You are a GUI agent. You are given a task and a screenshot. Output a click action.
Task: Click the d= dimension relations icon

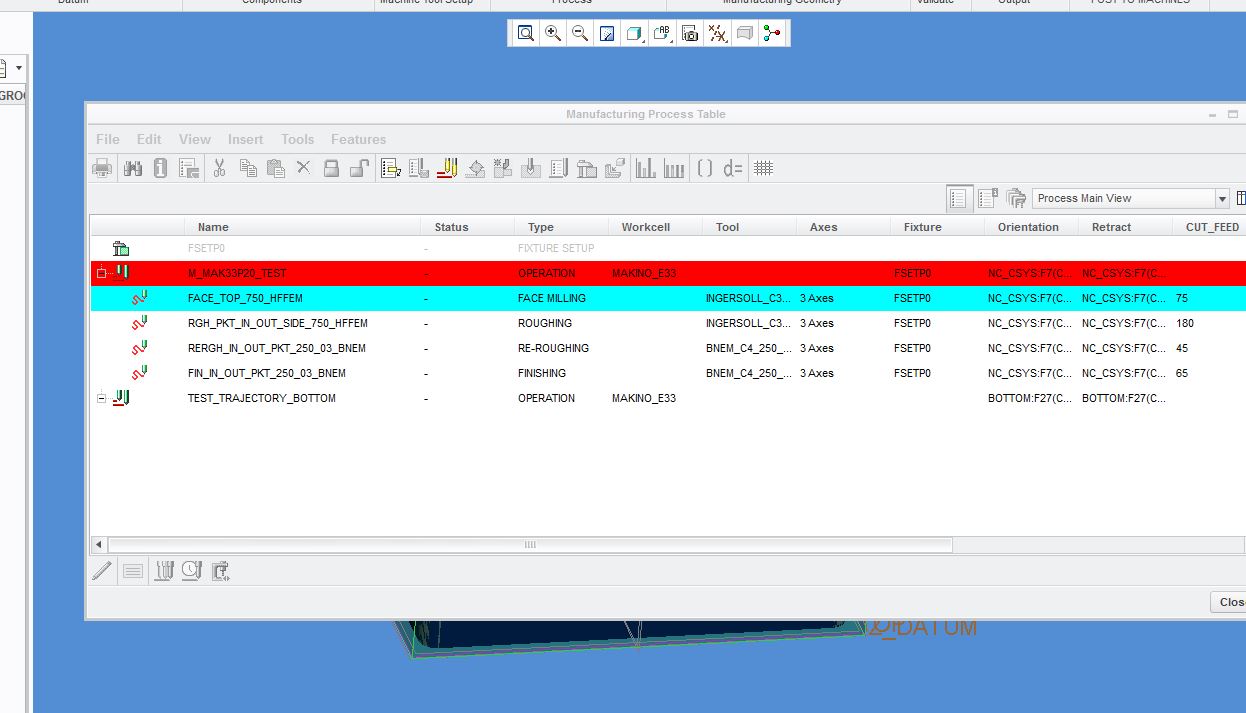[x=733, y=169]
